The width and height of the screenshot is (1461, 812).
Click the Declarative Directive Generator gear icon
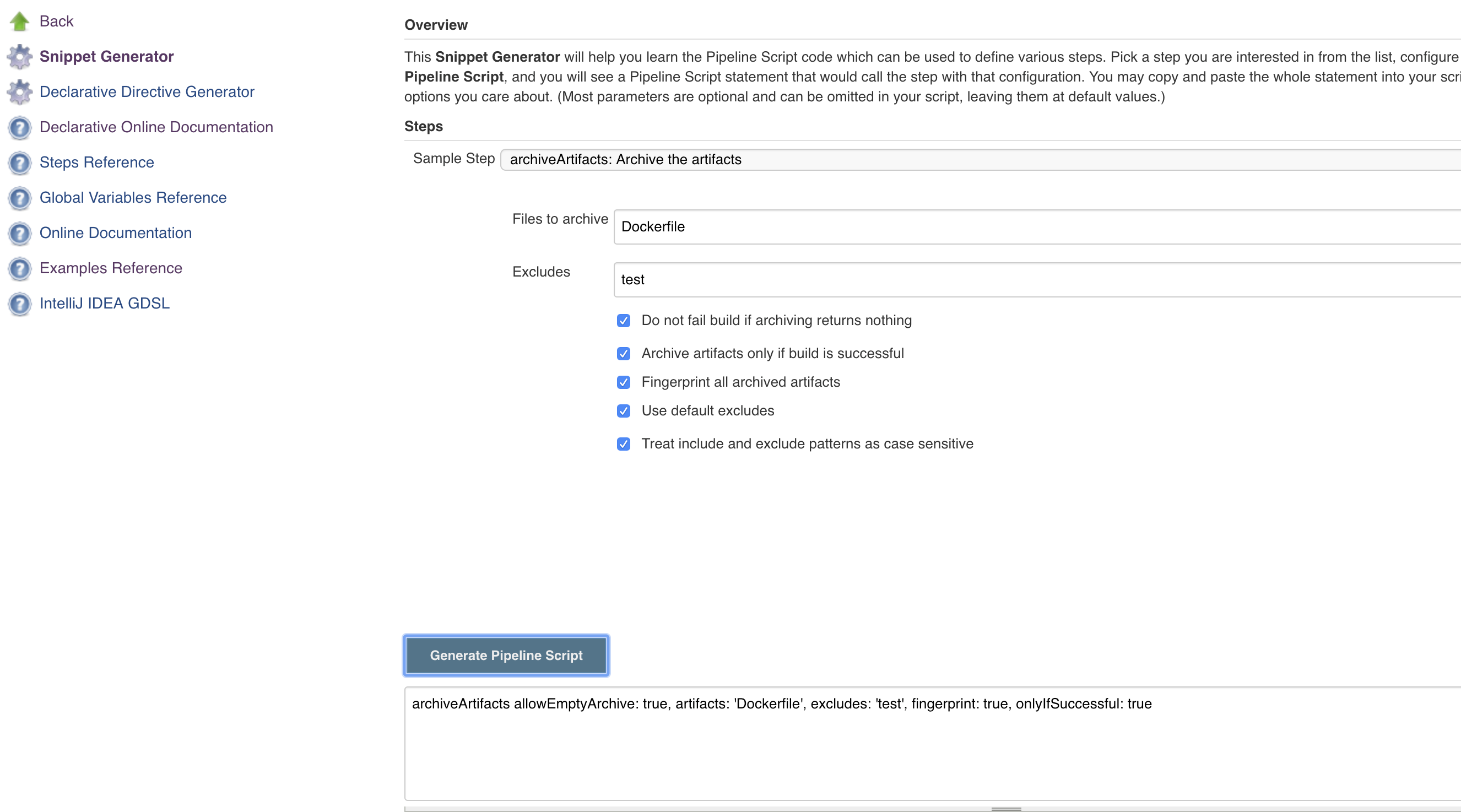click(19, 92)
